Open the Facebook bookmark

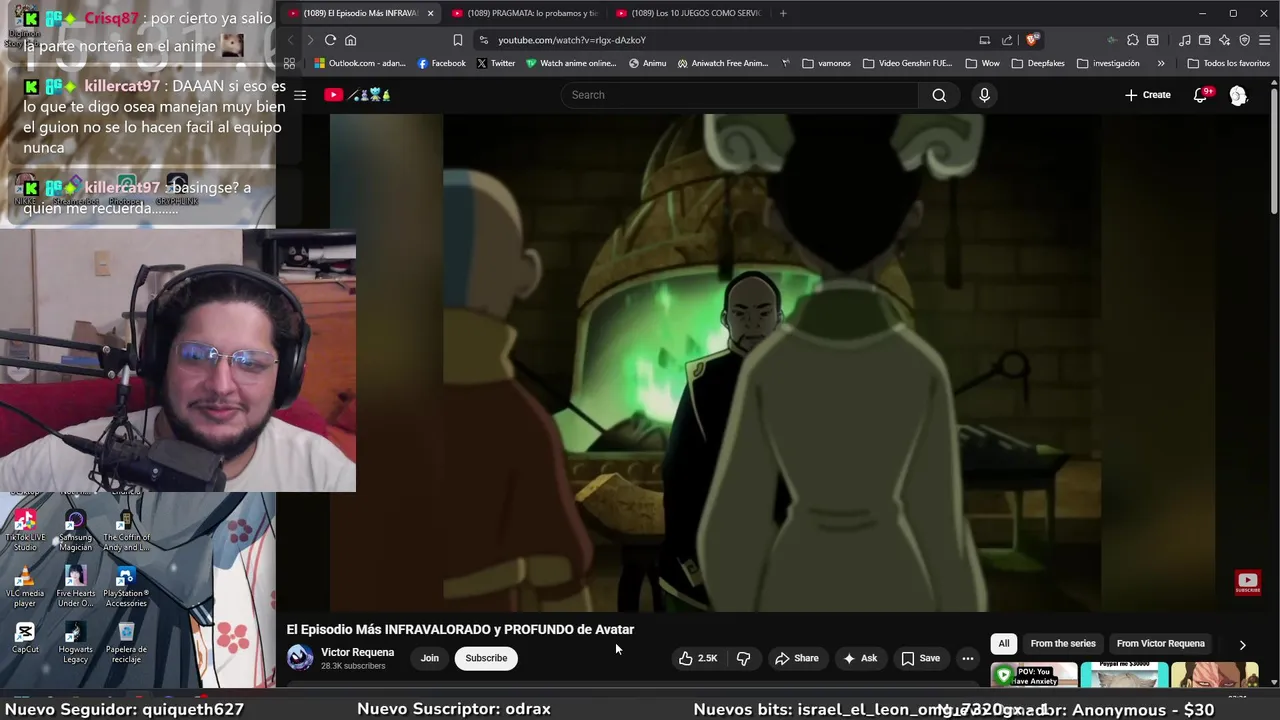coord(441,63)
